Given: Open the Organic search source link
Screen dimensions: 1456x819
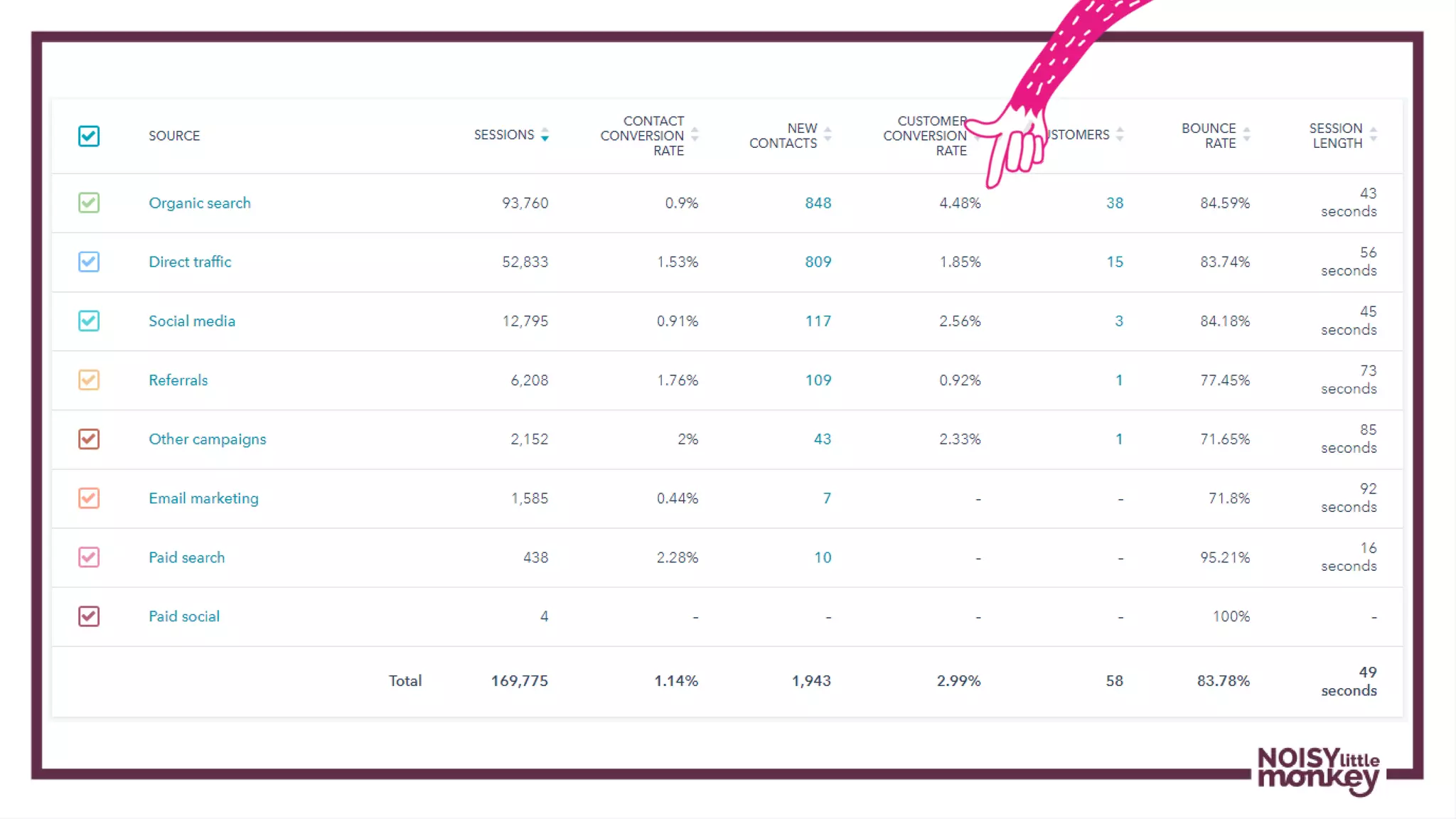Looking at the screenshot, I should pyautogui.click(x=199, y=203).
